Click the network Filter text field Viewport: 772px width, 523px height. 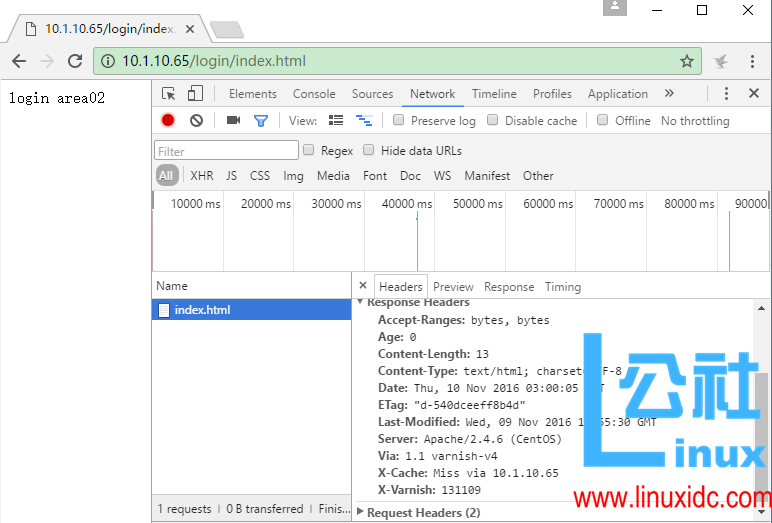[226, 151]
